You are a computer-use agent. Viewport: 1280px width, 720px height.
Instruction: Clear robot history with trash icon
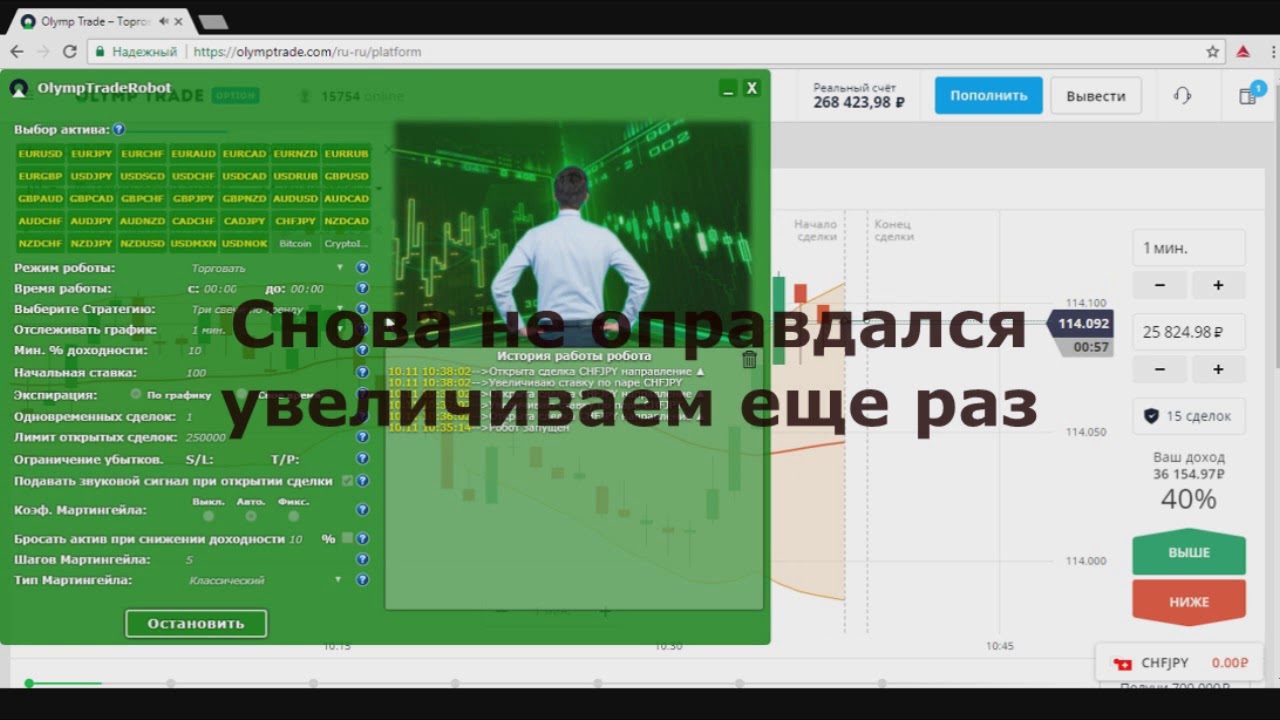749,359
